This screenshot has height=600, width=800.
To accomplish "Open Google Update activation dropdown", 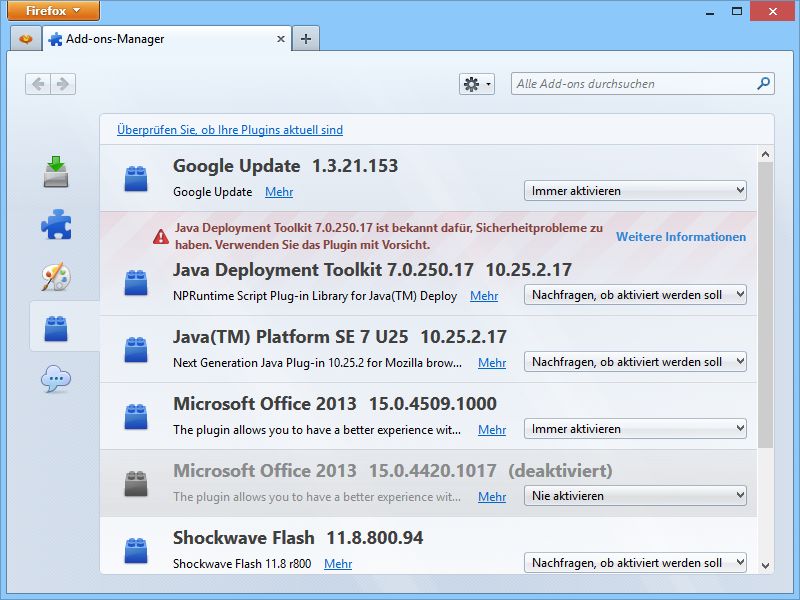I will pos(635,191).
